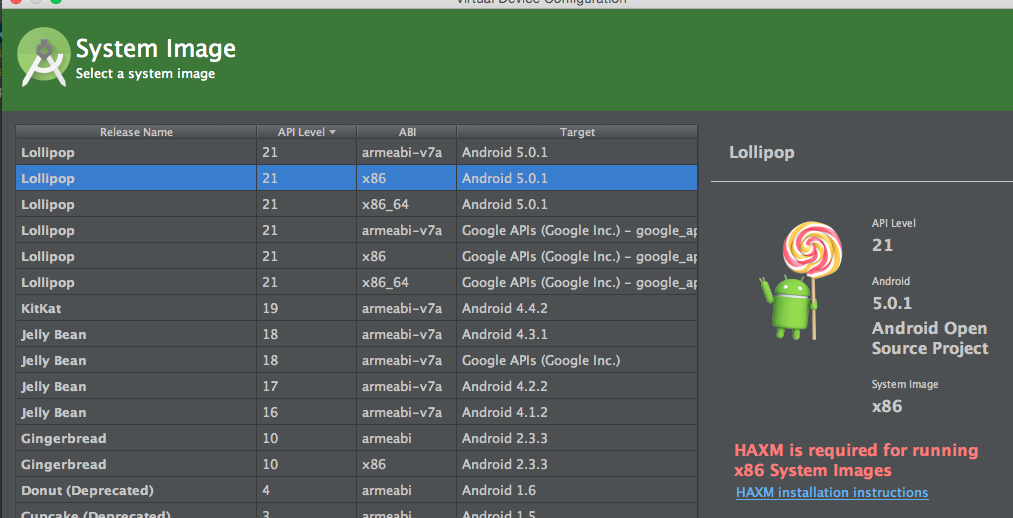Sort the table by Target column header
Screen dimensions: 1013x518
[x=577, y=132]
